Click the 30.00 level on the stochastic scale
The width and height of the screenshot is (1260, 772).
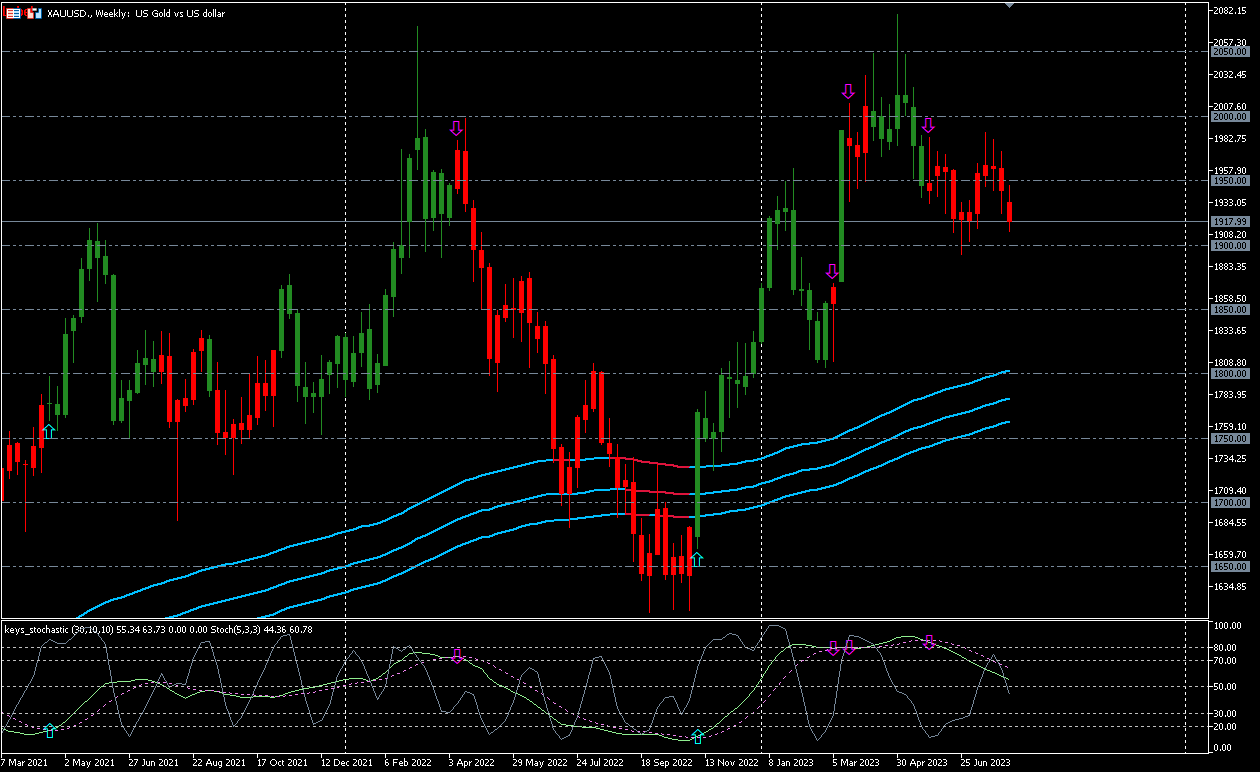pyautogui.click(x=1225, y=713)
